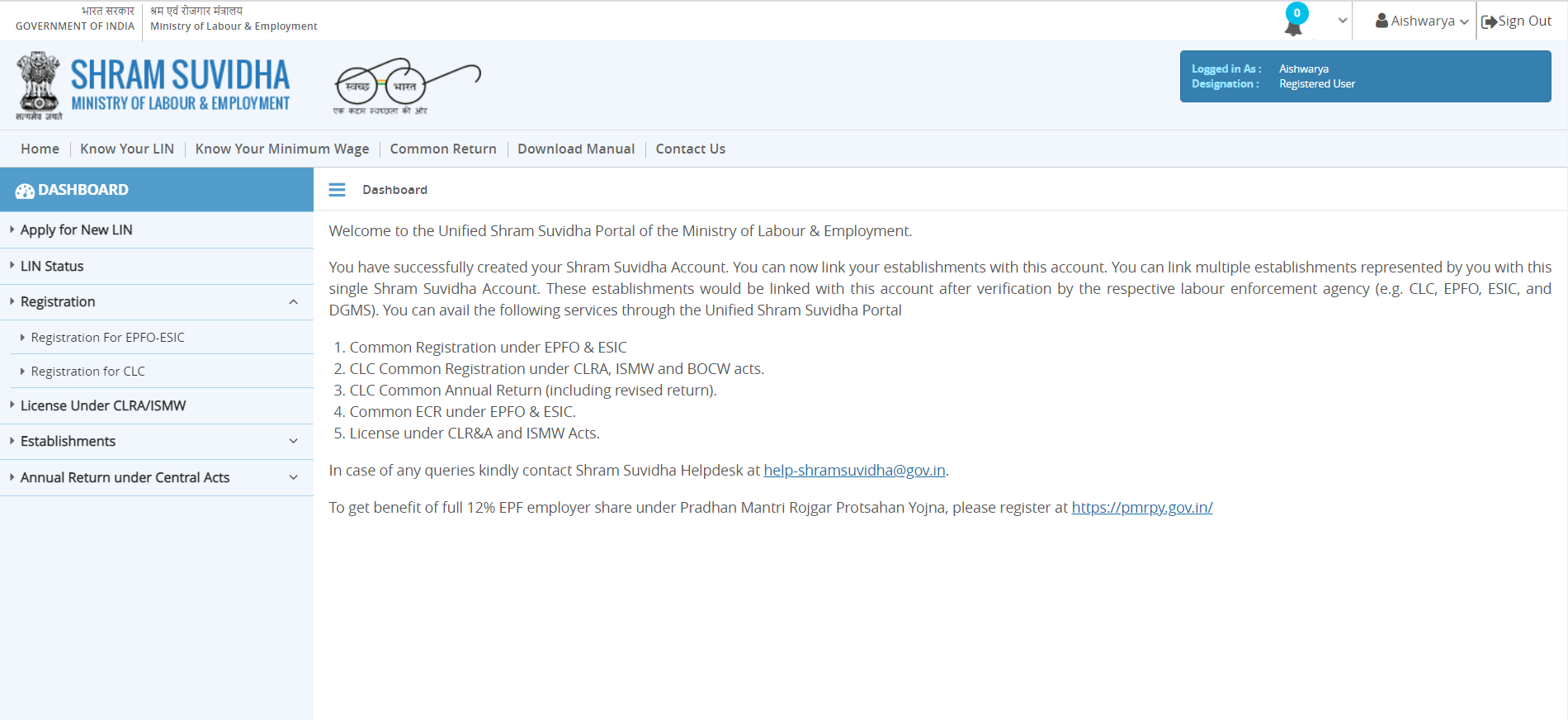Click the Swachh Bharat spectacles logo

click(x=406, y=86)
